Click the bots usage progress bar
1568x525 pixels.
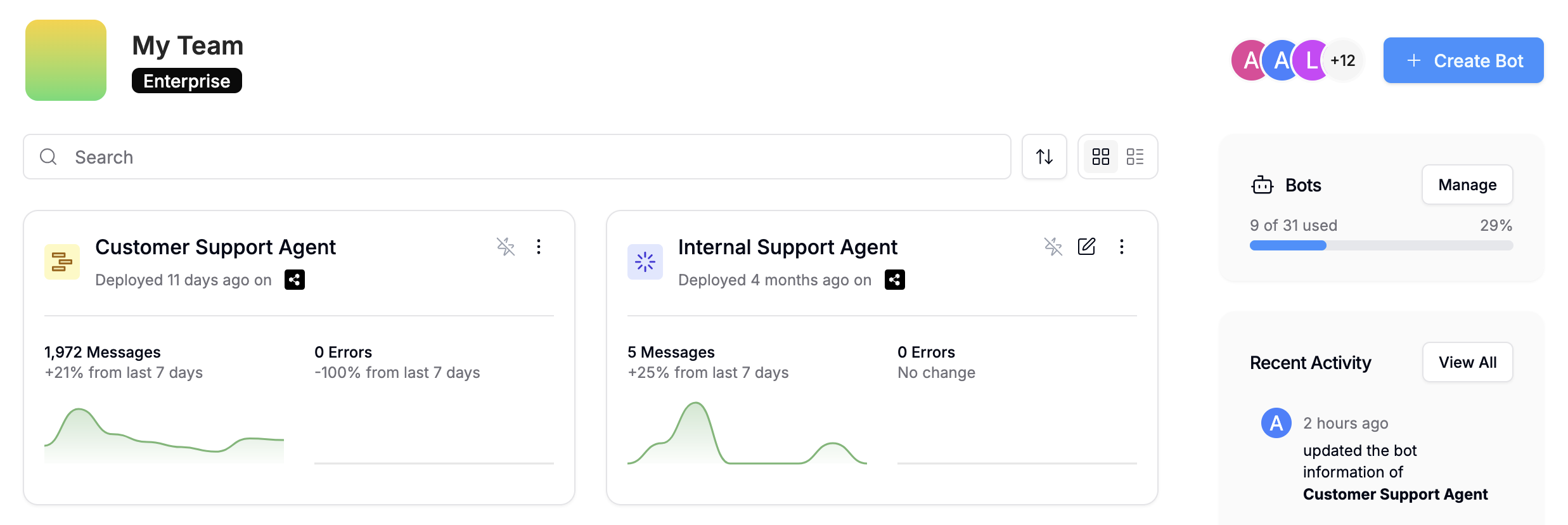coord(1381,245)
